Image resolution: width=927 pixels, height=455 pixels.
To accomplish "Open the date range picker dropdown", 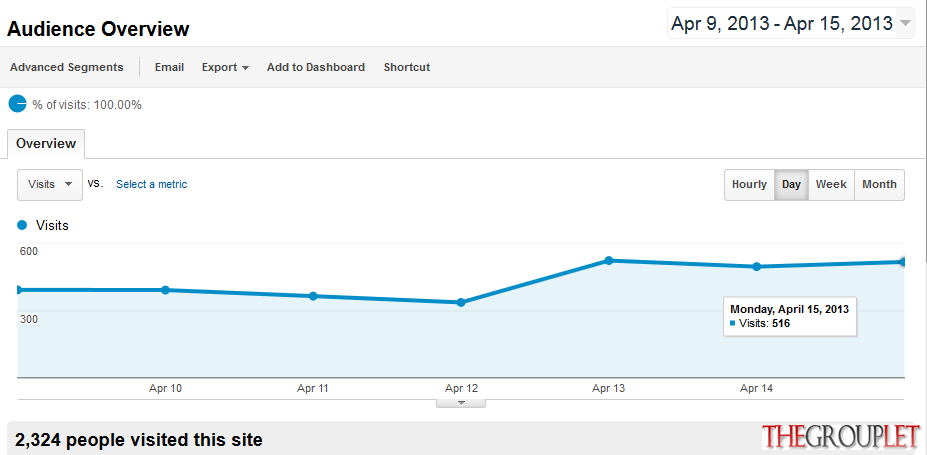I will click(x=905, y=24).
